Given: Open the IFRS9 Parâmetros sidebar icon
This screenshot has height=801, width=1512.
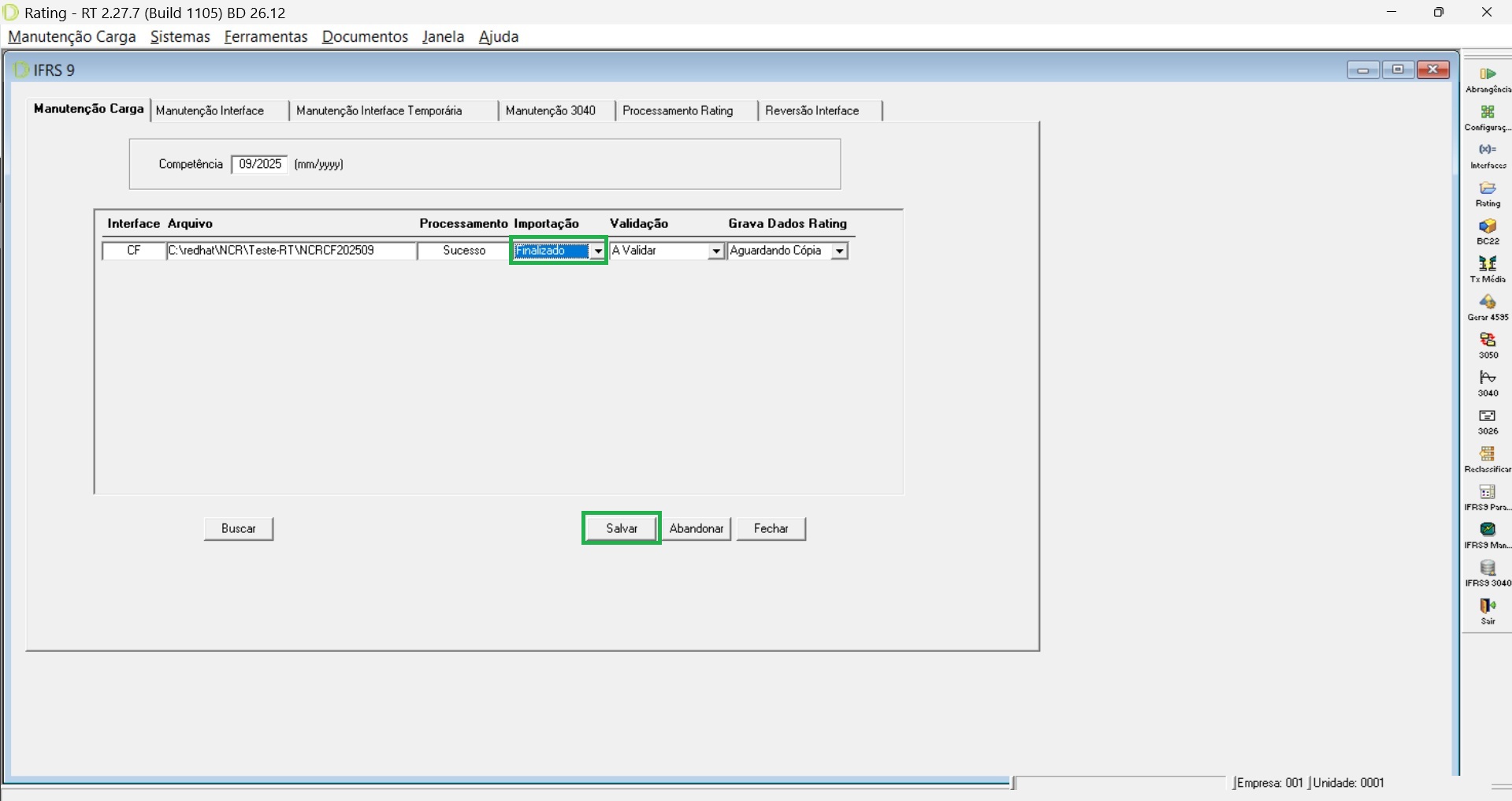Looking at the screenshot, I should pos(1488,497).
